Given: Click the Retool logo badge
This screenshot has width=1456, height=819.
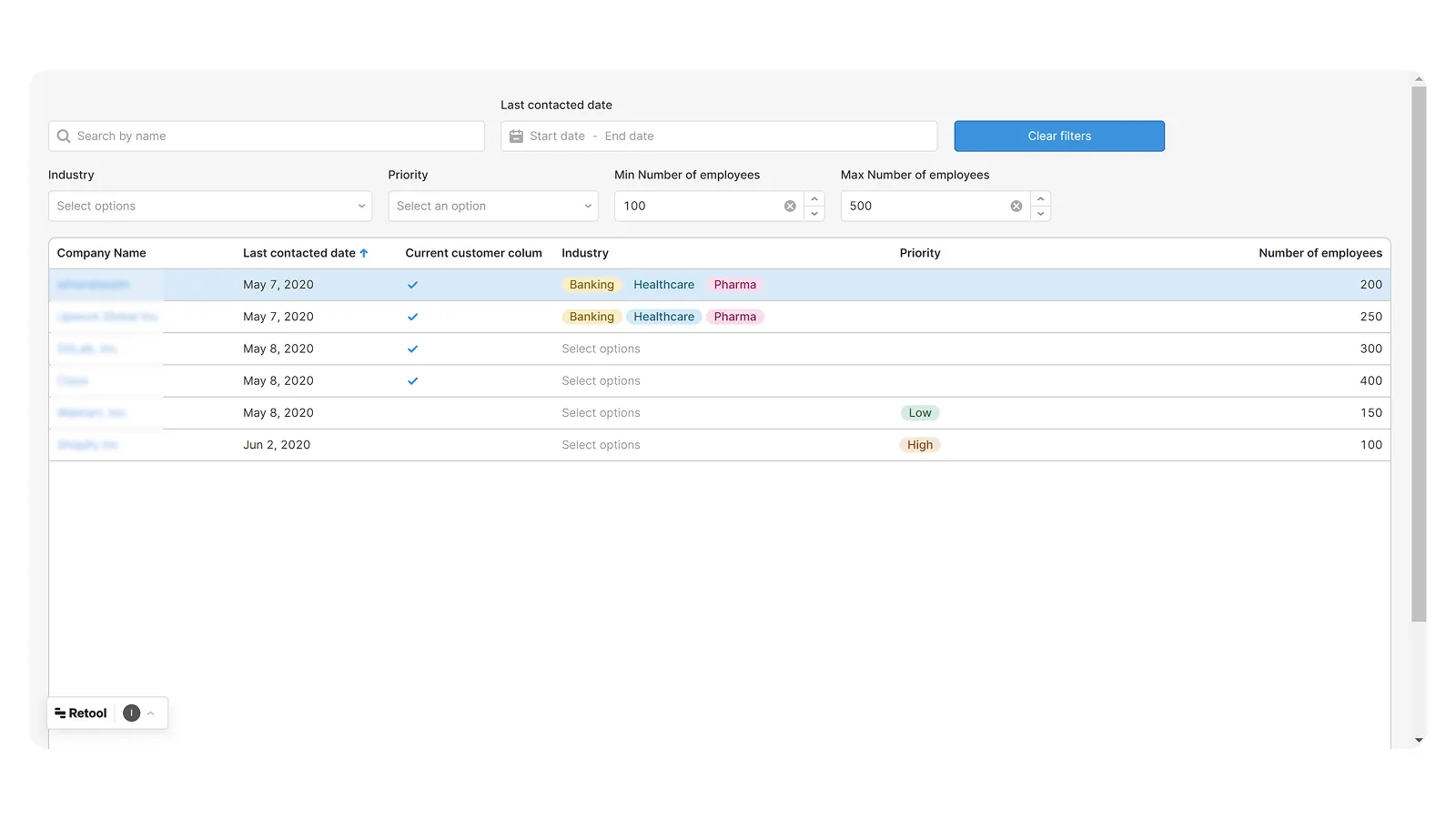Looking at the screenshot, I should (x=81, y=713).
